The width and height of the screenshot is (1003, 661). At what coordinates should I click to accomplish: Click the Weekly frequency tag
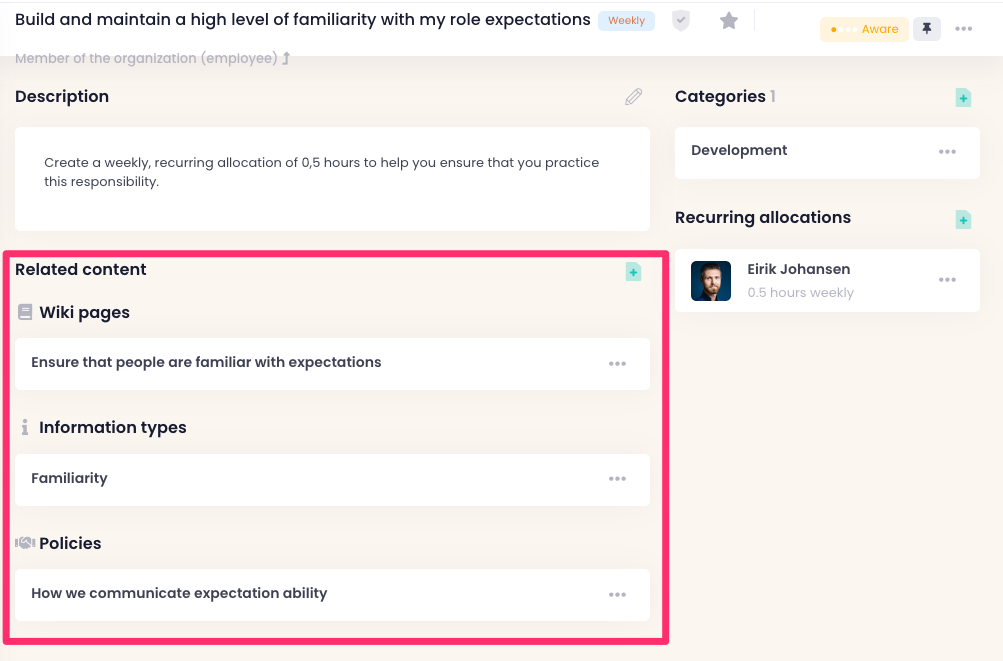[x=626, y=21]
